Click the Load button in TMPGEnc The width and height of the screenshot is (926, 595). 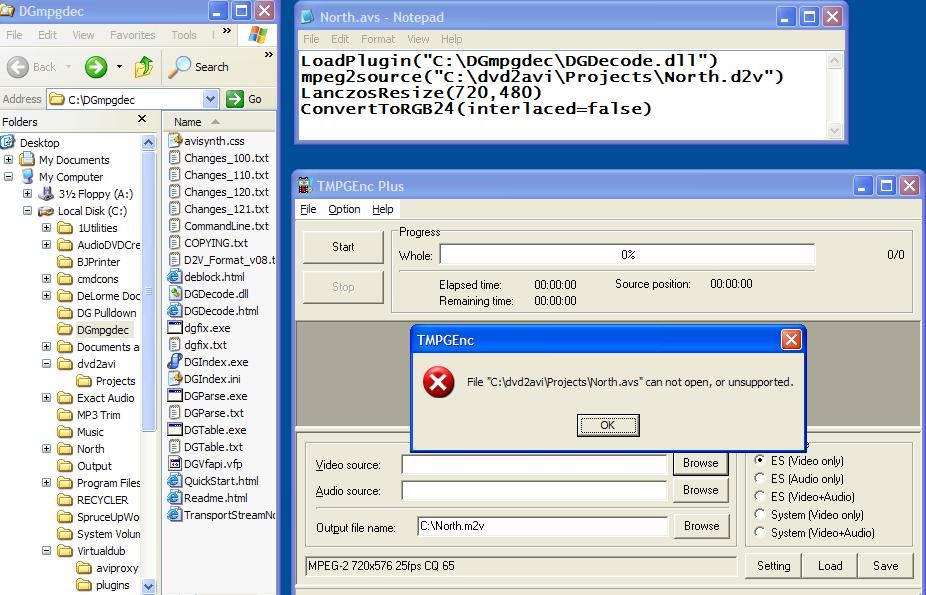point(830,565)
